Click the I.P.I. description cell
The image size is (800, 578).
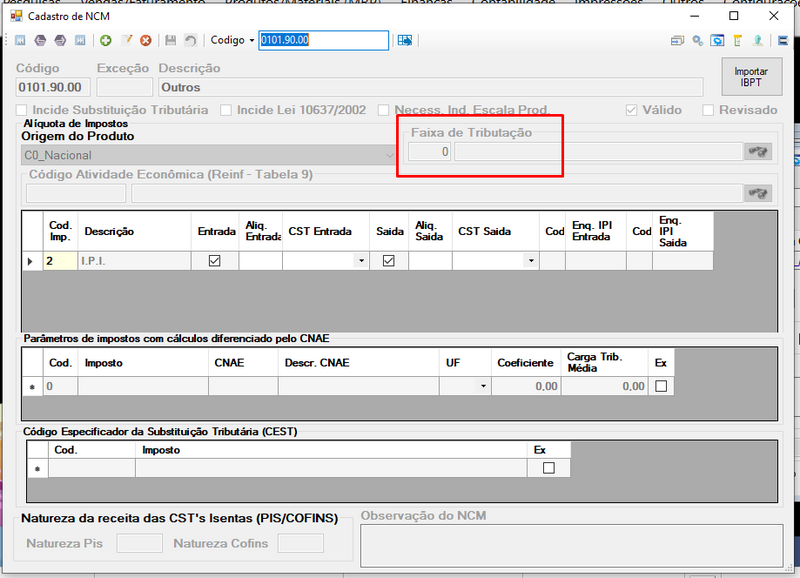[x=134, y=261]
